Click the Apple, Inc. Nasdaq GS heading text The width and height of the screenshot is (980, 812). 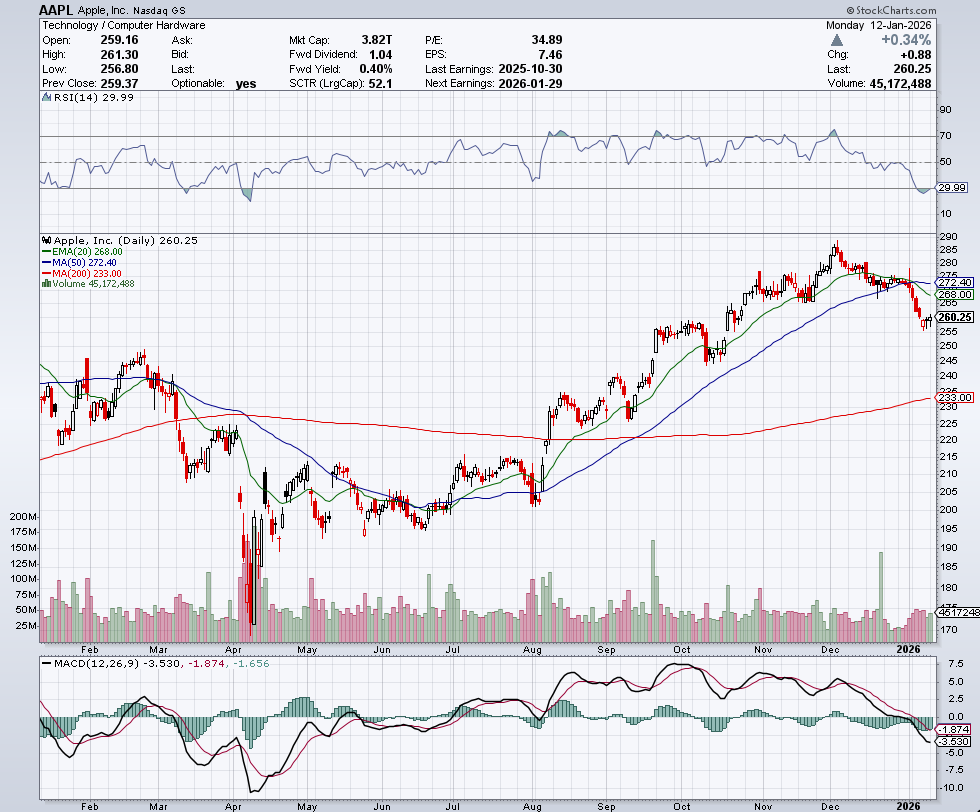pyautogui.click(x=131, y=11)
